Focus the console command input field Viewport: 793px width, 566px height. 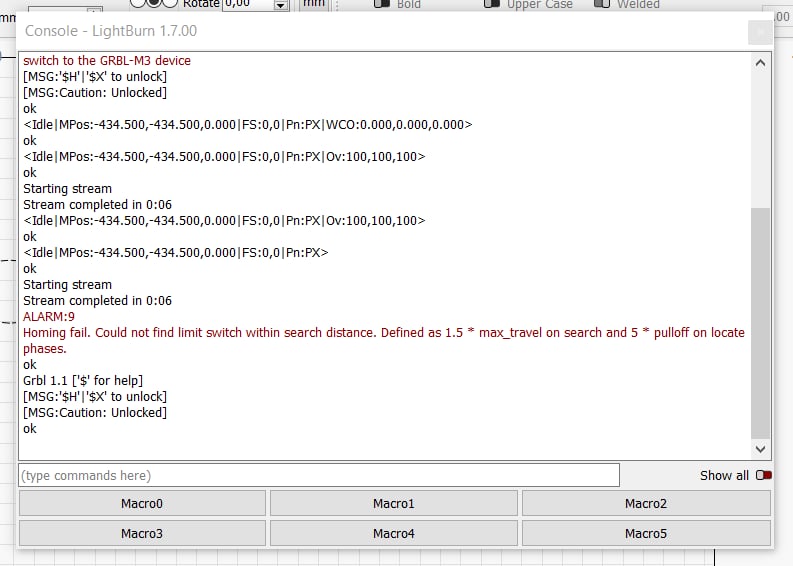coord(318,475)
